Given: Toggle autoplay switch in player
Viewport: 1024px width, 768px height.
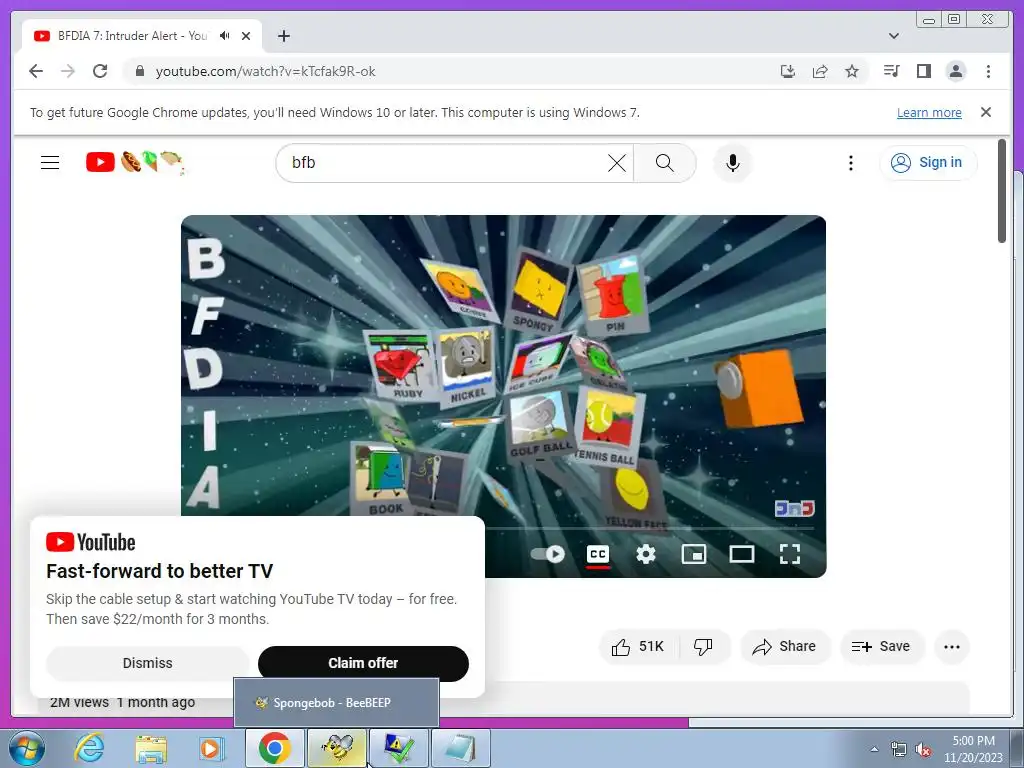Looking at the screenshot, I should click(x=547, y=554).
